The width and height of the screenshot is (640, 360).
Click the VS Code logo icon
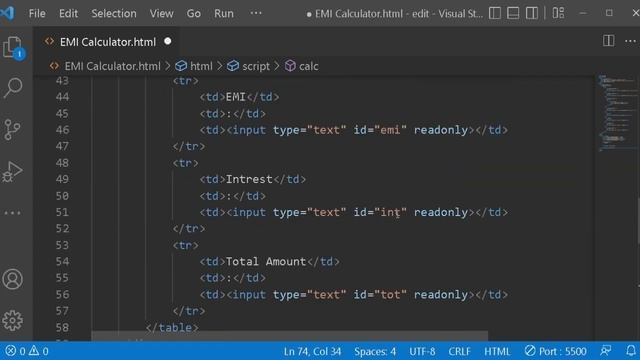coord(7,13)
